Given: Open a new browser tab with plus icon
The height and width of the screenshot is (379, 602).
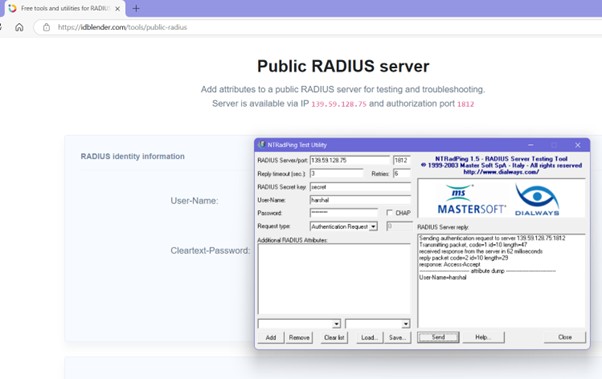Looking at the screenshot, I should click(136, 8).
